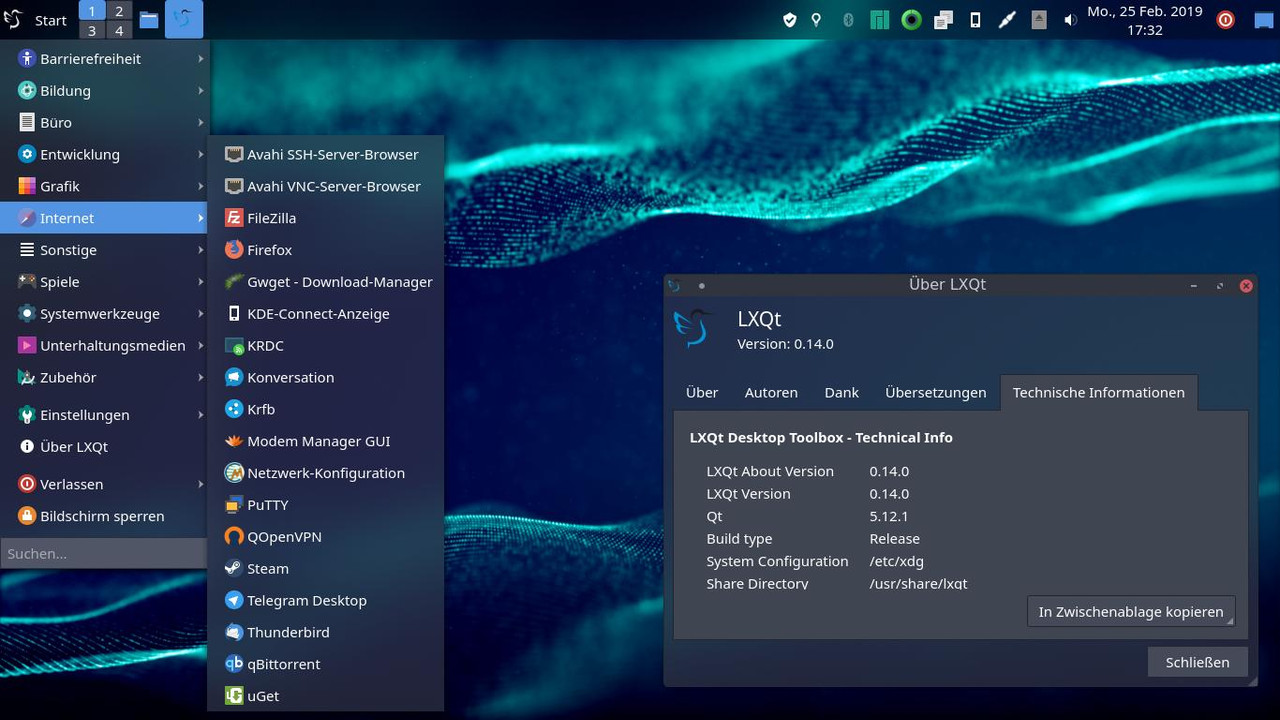Screen dimensions: 1280x720
Task: Open the Verlassen menu entry
Action: pyautogui.click(x=104, y=484)
